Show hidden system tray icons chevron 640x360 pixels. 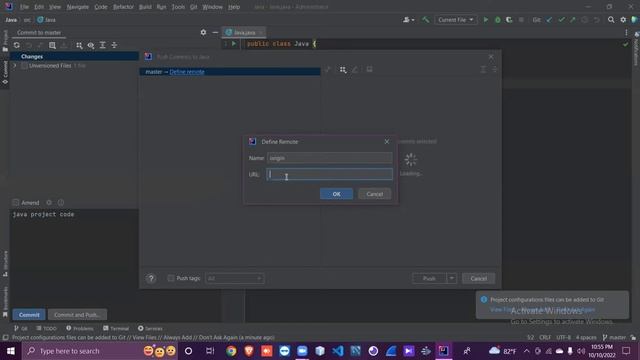pyautogui.click(x=527, y=351)
